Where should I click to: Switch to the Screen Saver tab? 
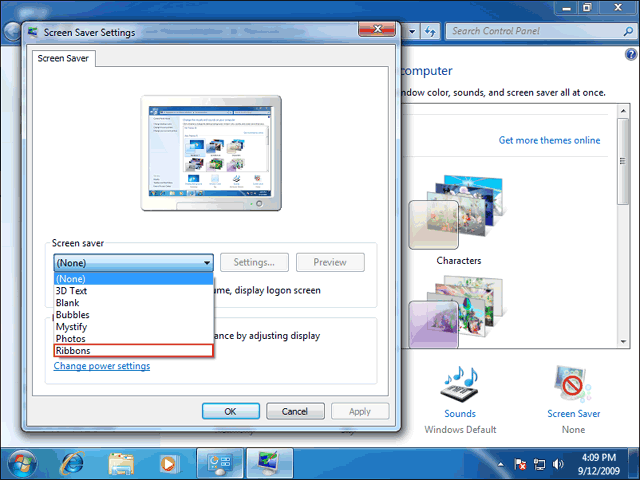tap(63, 58)
